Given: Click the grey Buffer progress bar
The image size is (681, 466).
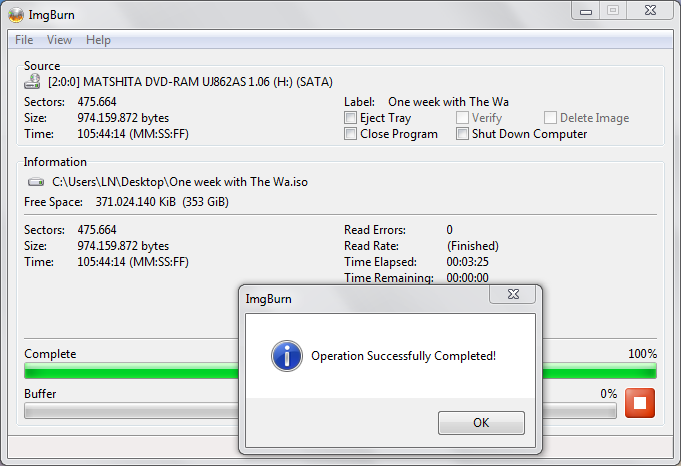Looking at the screenshot, I should click(320, 411).
